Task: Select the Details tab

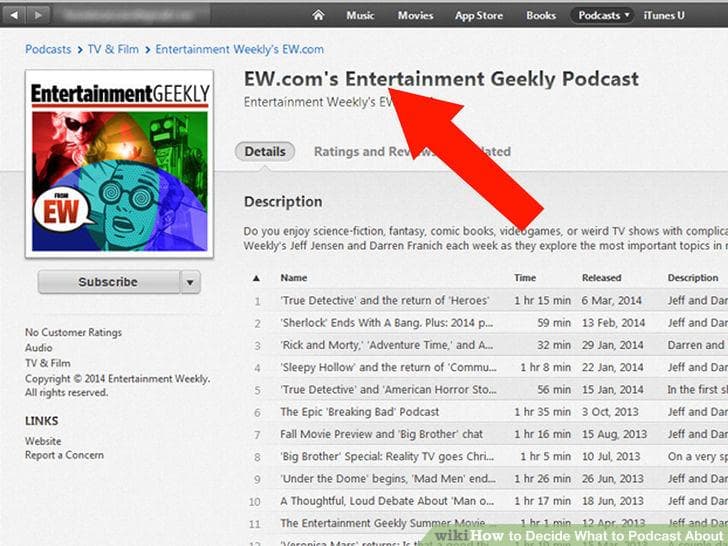Action: [265, 152]
